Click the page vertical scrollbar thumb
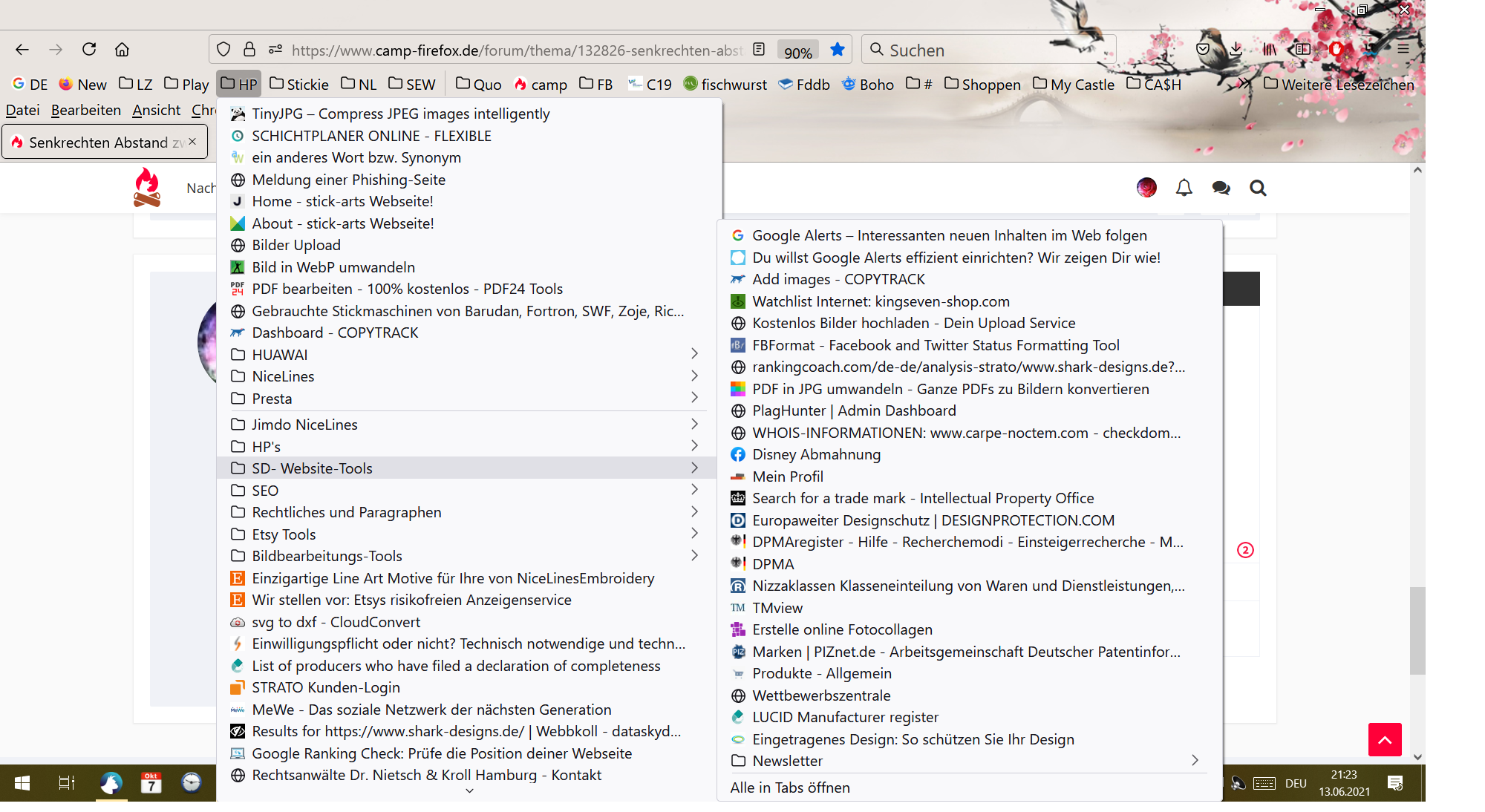Image resolution: width=1485 pixels, height=812 pixels. [1417, 631]
